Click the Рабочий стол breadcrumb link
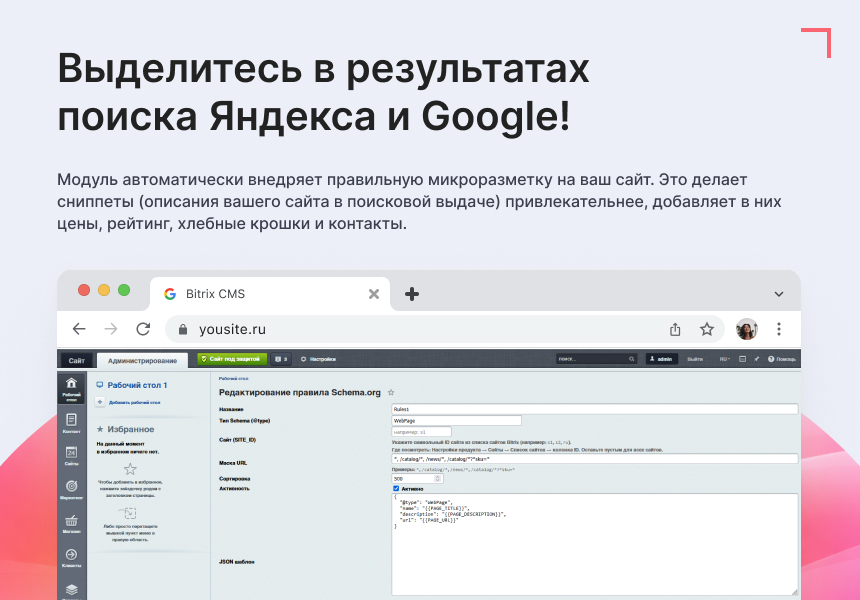860x600 pixels. tap(234, 378)
